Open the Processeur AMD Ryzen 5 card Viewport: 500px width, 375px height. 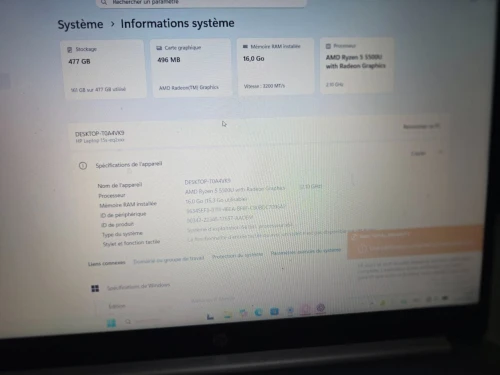pos(357,65)
